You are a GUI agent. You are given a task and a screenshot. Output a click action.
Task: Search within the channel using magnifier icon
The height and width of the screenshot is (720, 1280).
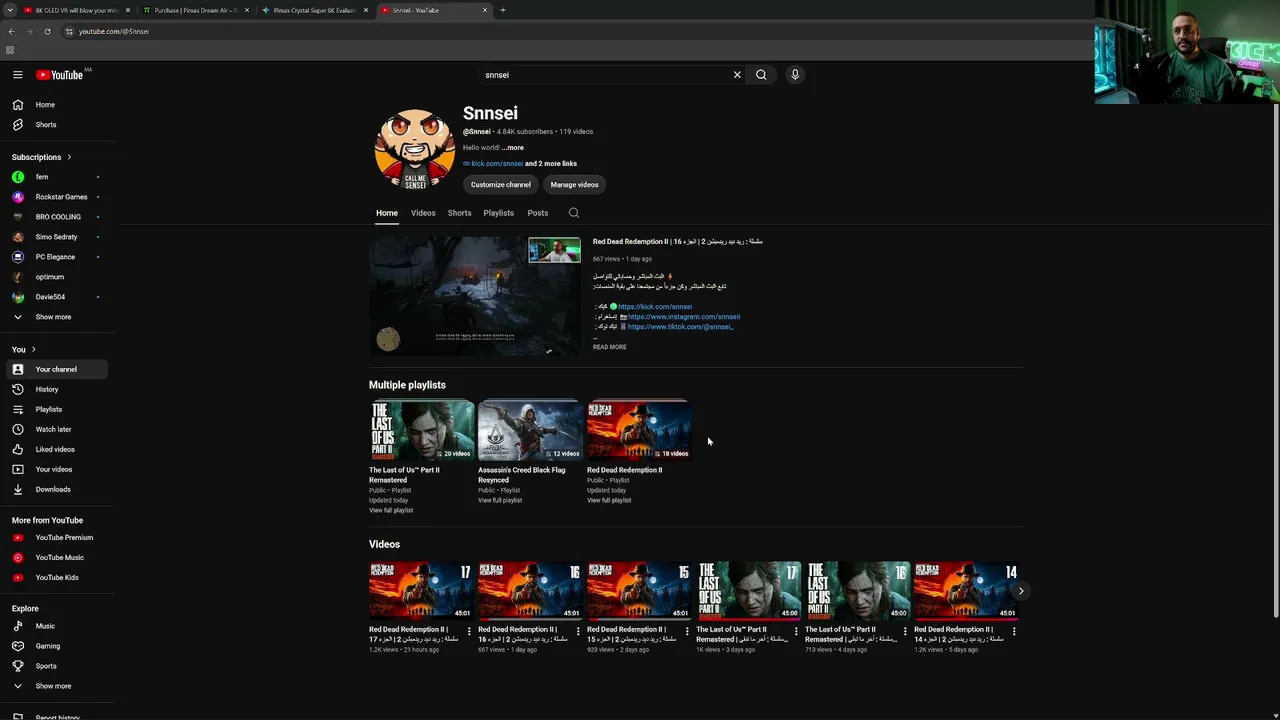573,213
